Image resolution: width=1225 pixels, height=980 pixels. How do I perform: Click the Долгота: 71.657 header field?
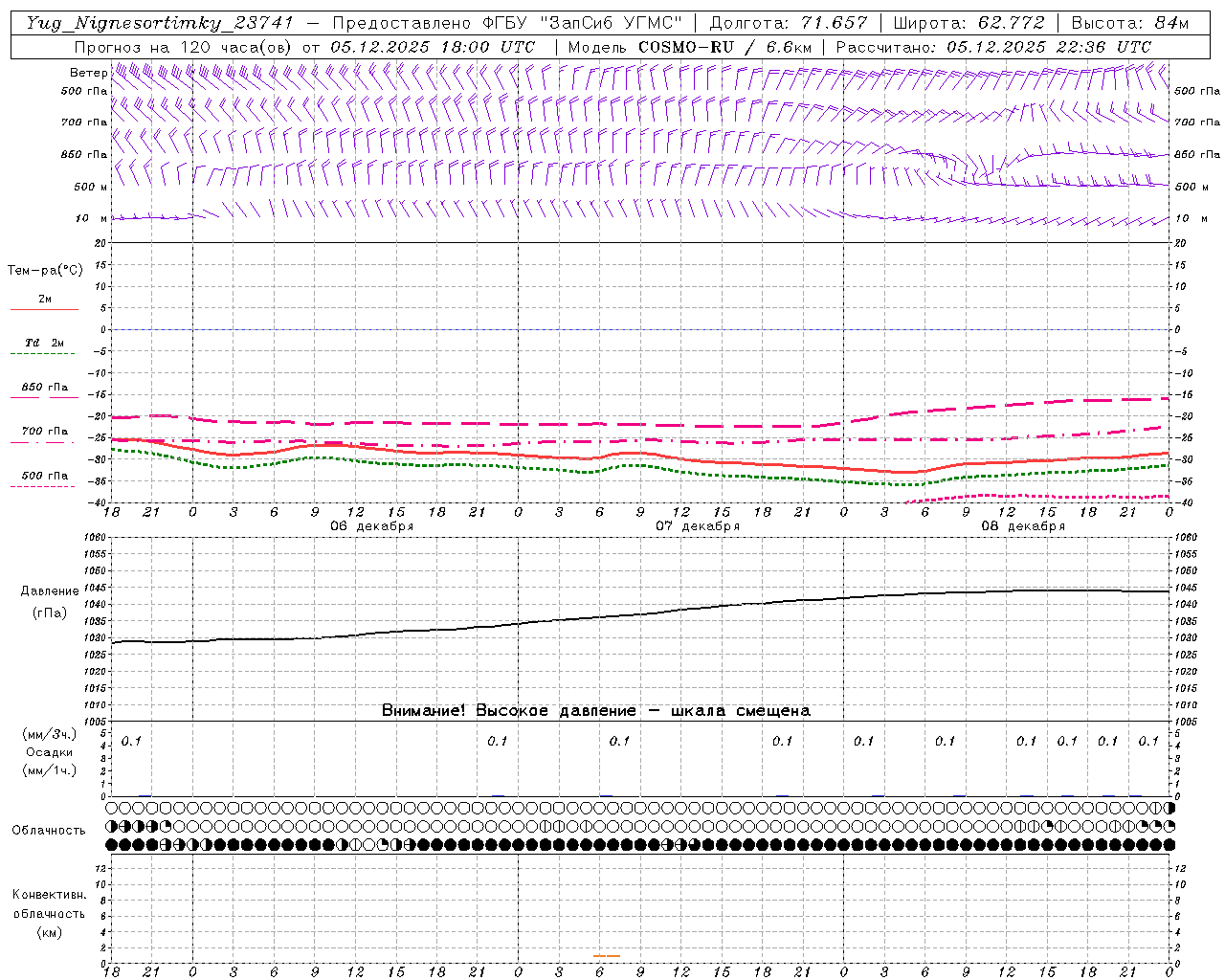coord(789,23)
